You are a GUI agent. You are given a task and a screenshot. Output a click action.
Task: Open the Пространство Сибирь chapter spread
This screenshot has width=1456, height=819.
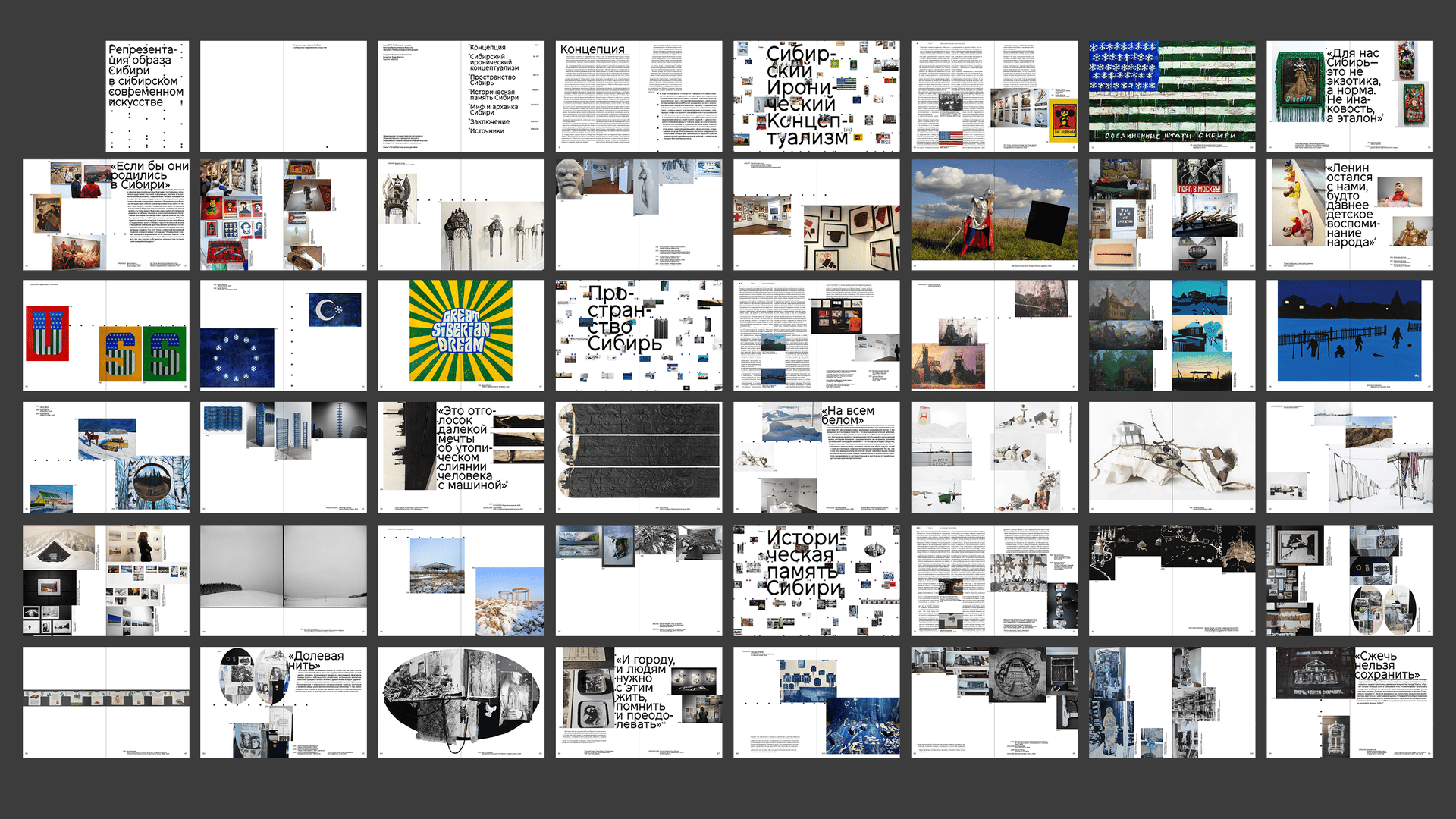639,336
